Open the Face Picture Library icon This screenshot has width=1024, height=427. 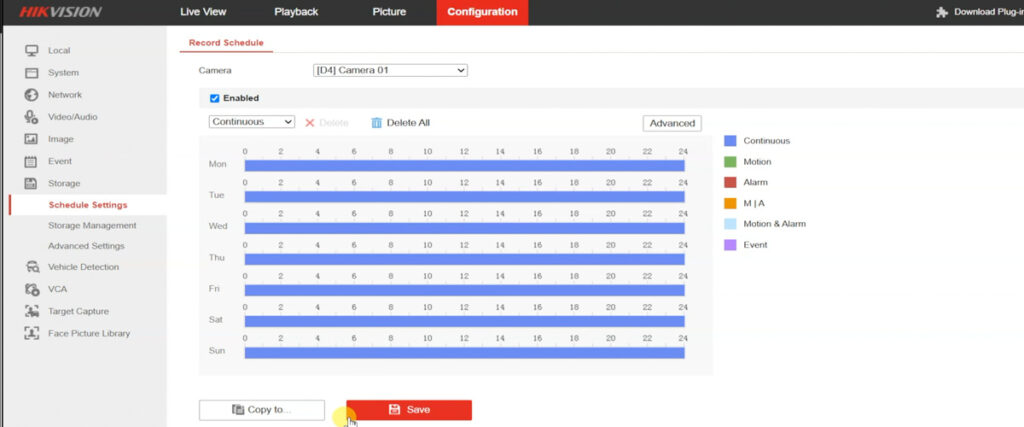pos(31,333)
